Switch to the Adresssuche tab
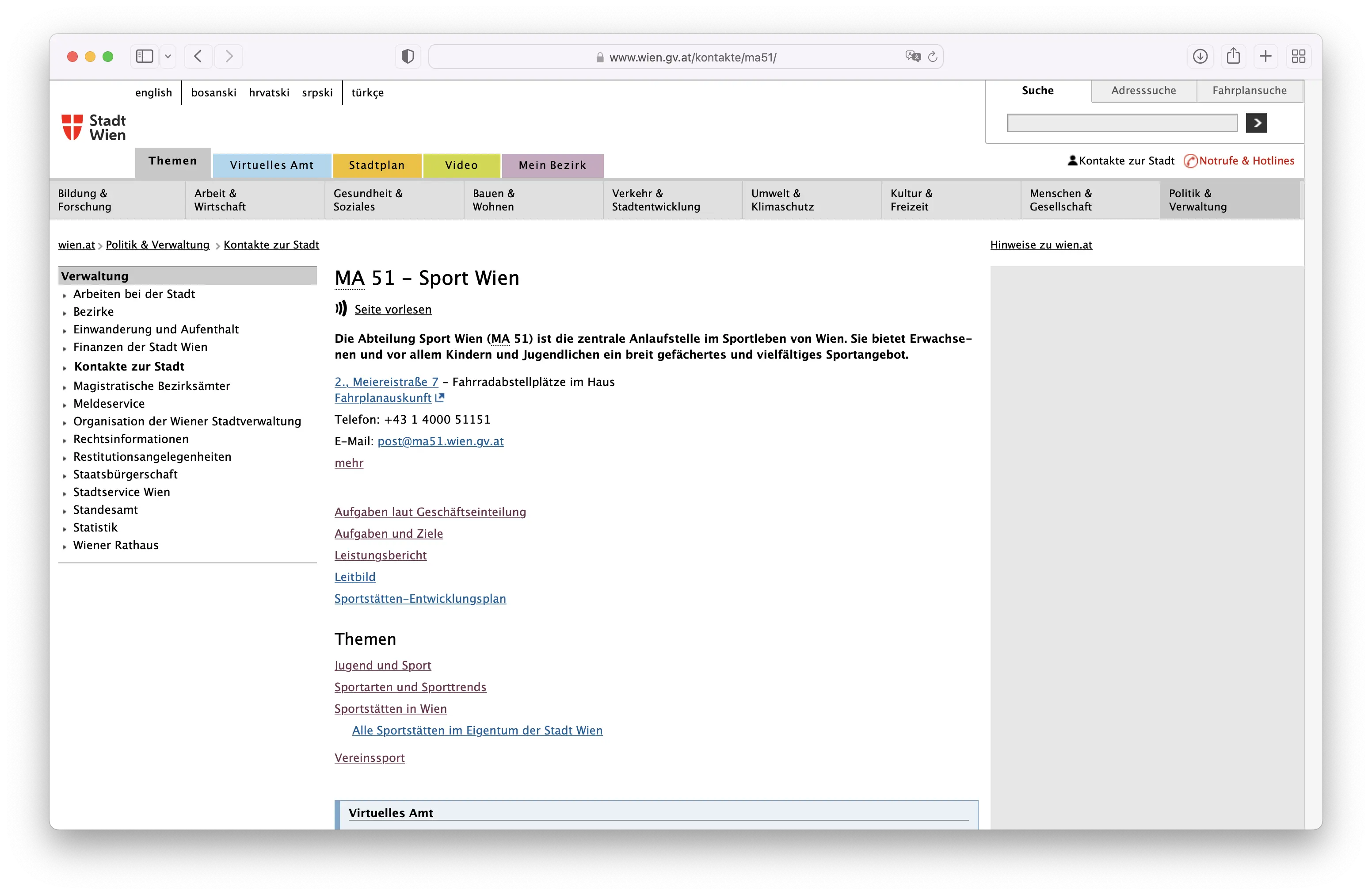This screenshot has width=1372, height=895. coord(1143,91)
